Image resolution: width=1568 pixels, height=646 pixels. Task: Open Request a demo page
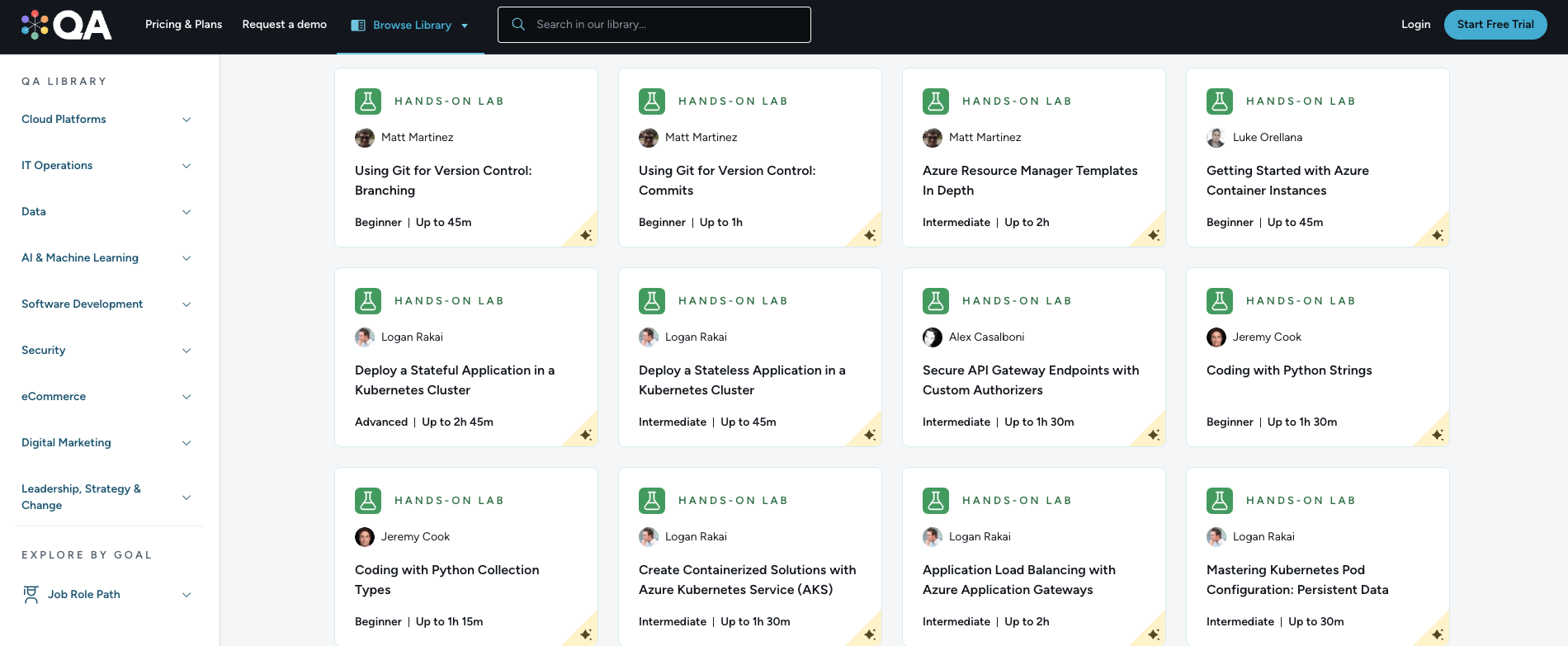click(x=285, y=25)
